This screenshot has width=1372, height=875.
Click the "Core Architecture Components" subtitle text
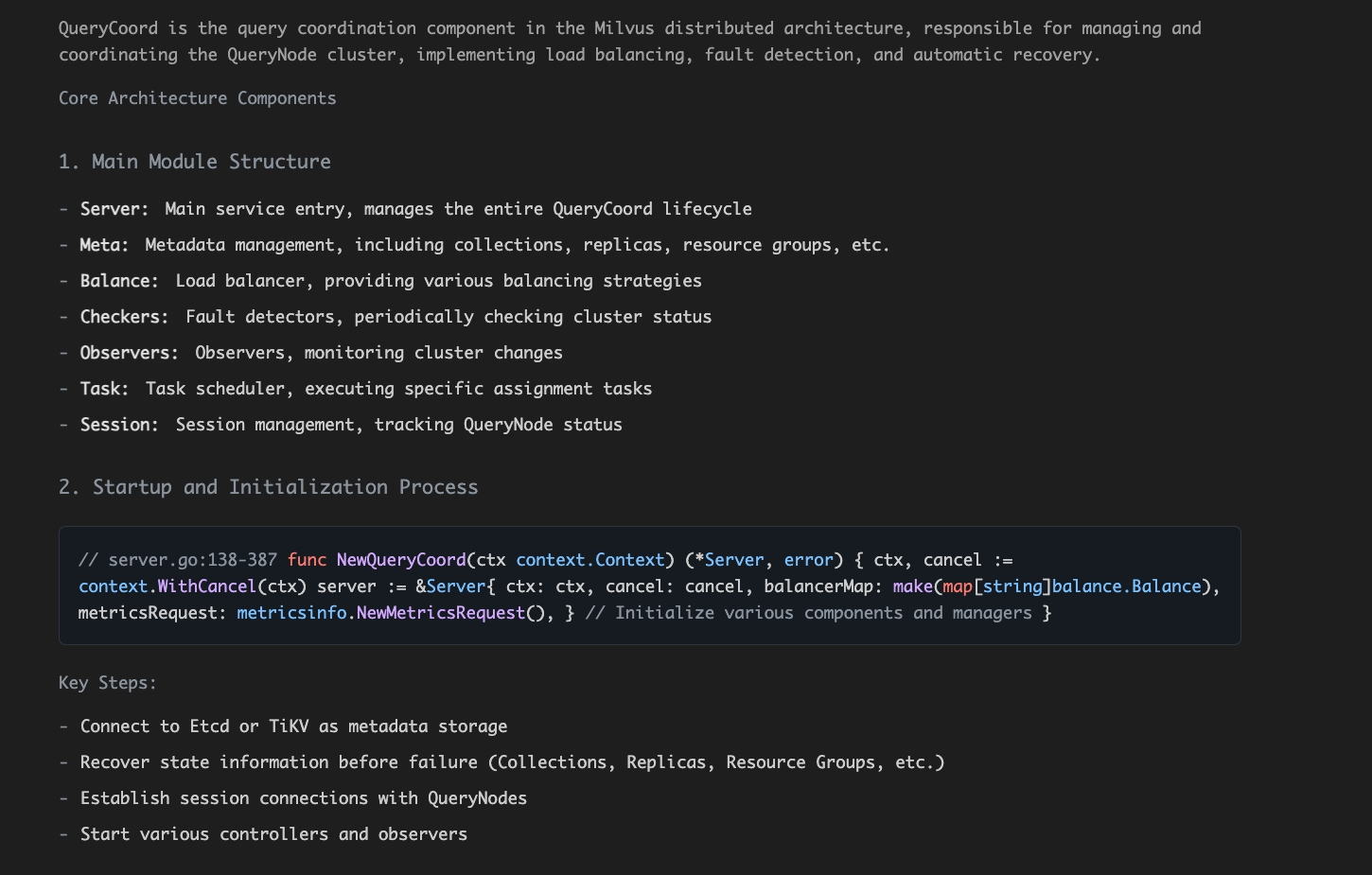197,98
